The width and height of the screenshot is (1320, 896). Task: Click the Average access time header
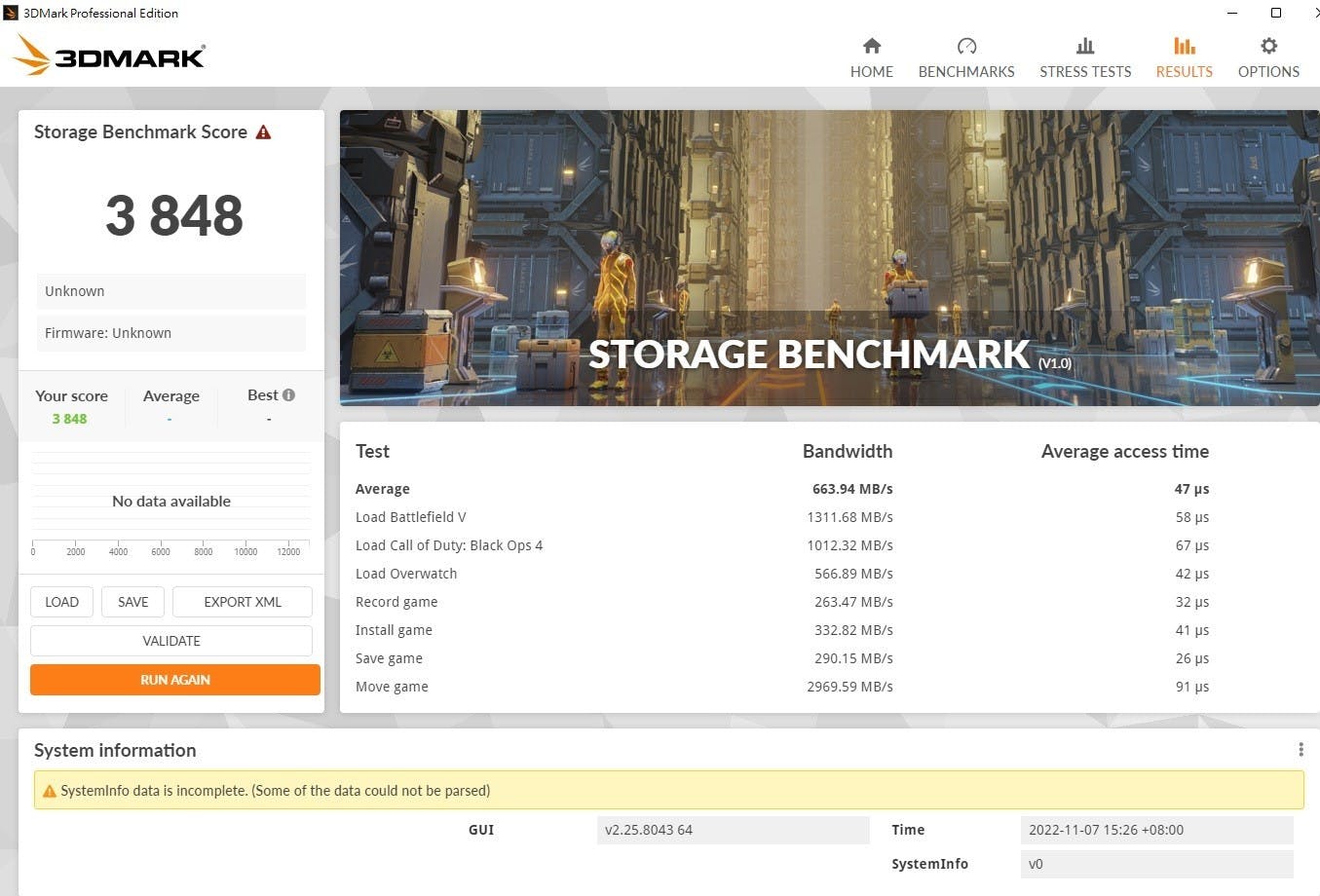(1125, 451)
